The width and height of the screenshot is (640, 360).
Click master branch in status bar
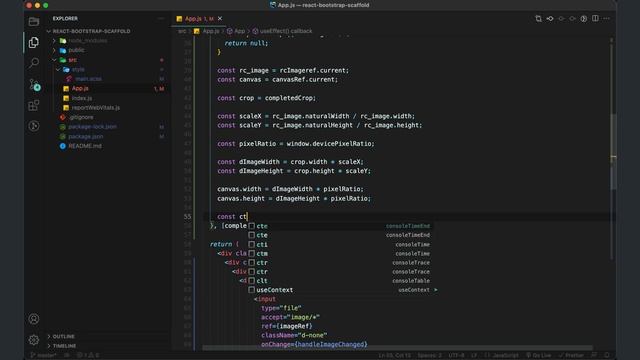click(44, 355)
